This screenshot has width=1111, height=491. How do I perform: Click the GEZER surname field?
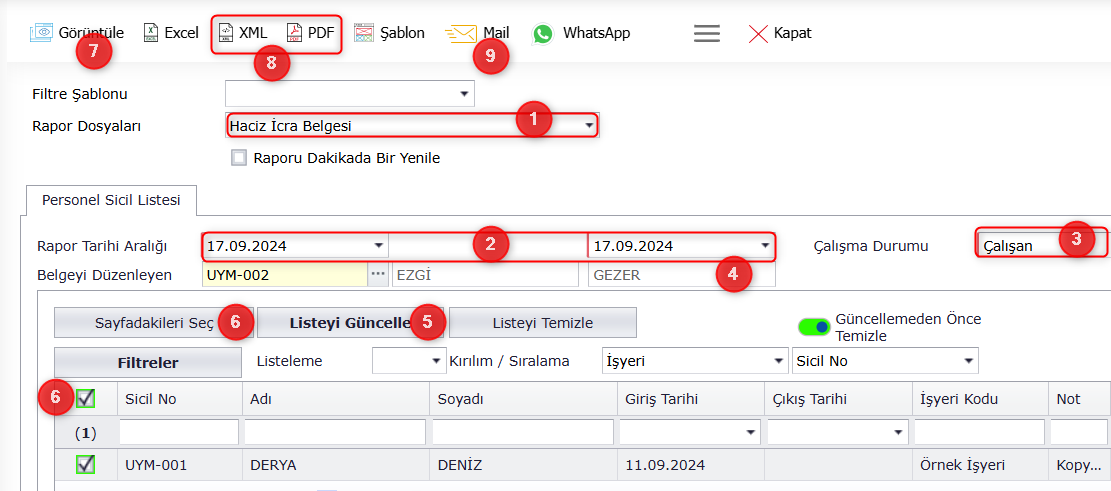coord(682,275)
